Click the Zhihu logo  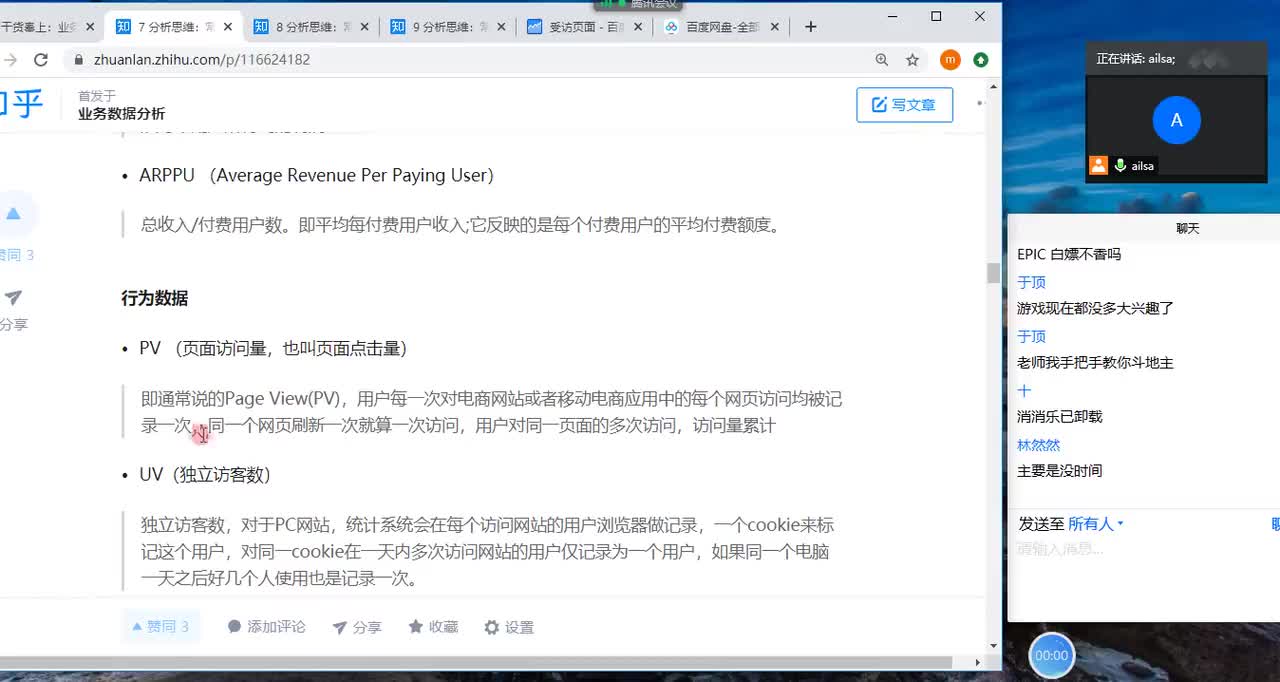tap(20, 104)
